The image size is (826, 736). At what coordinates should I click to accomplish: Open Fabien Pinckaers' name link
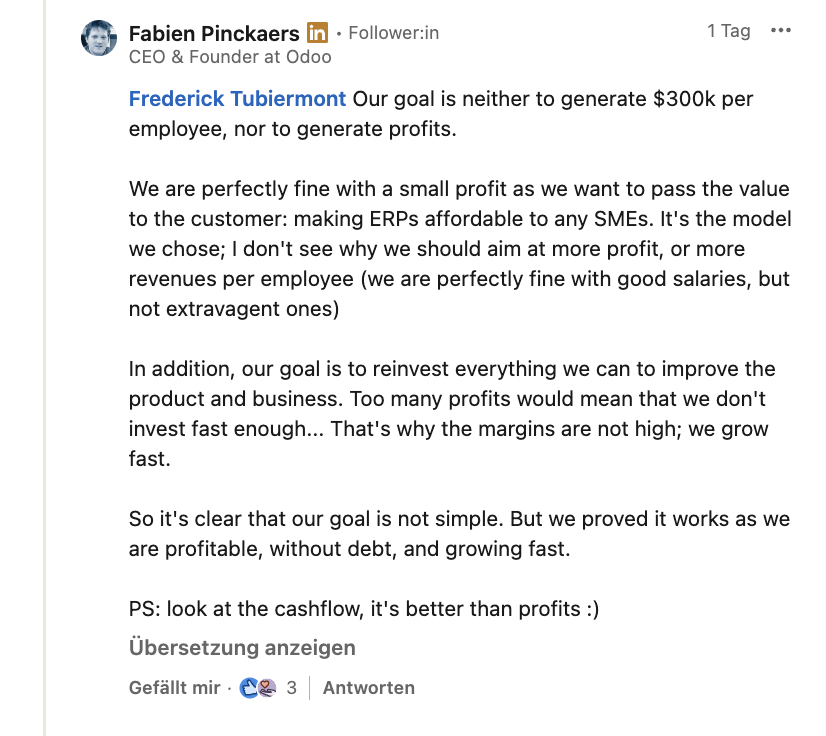click(x=214, y=33)
